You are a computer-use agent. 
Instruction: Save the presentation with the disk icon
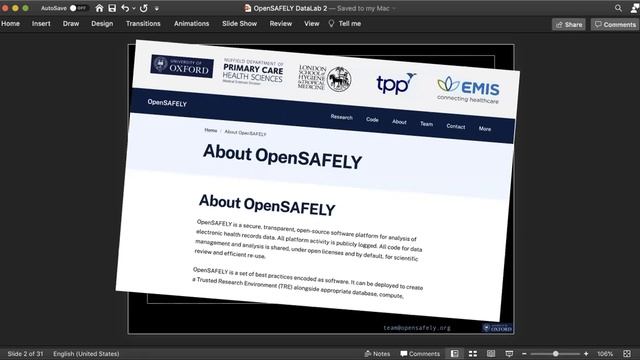pos(112,8)
